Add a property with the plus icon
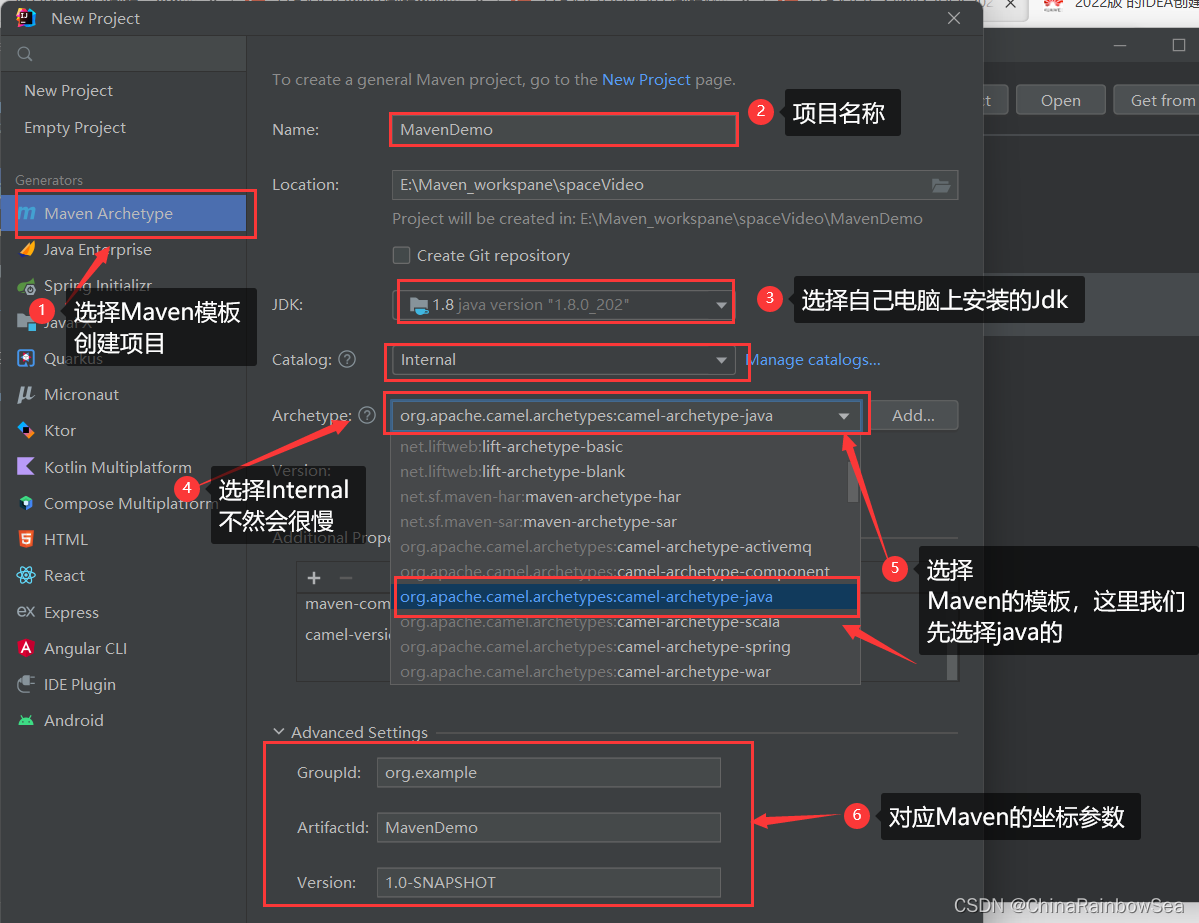 (x=314, y=578)
